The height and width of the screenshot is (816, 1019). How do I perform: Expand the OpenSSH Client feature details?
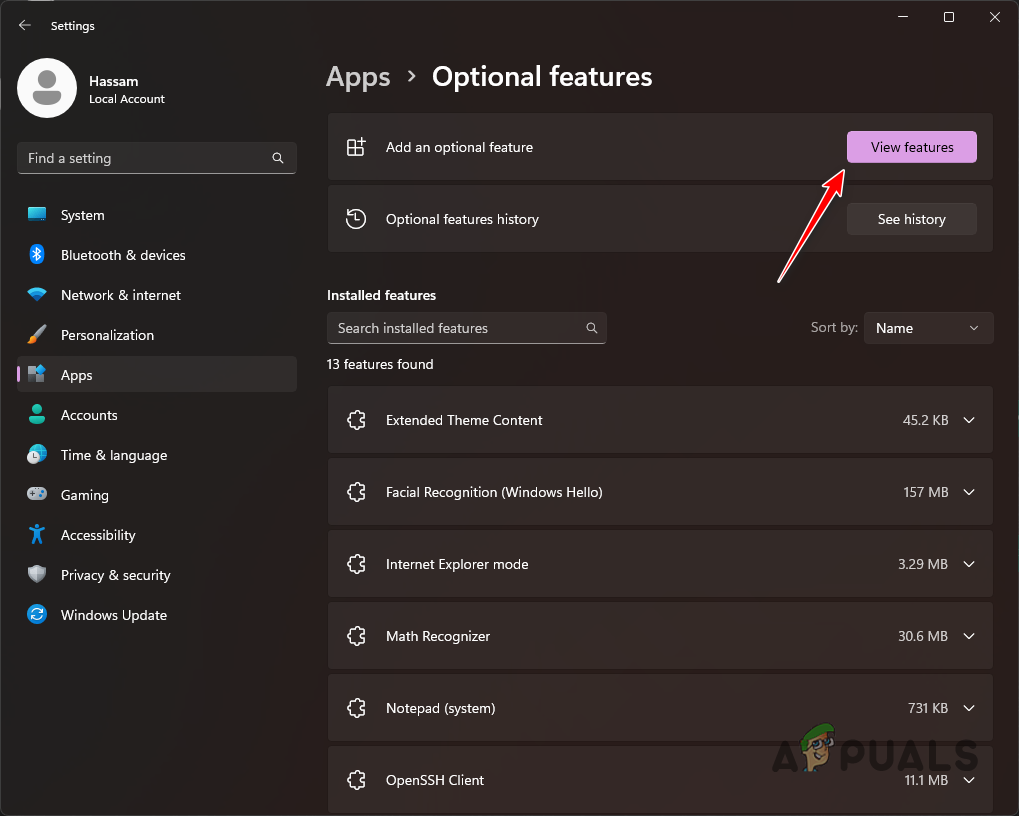click(968, 780)
